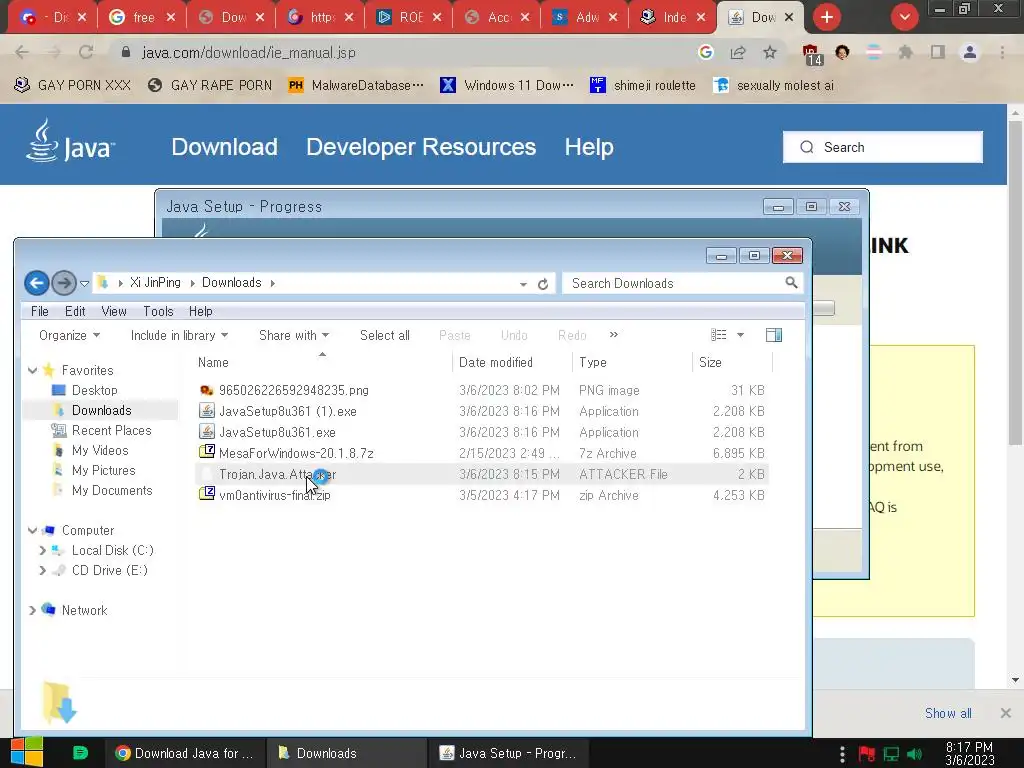
Task: Select My Videos in navigation pane
Action: [100, 450]
